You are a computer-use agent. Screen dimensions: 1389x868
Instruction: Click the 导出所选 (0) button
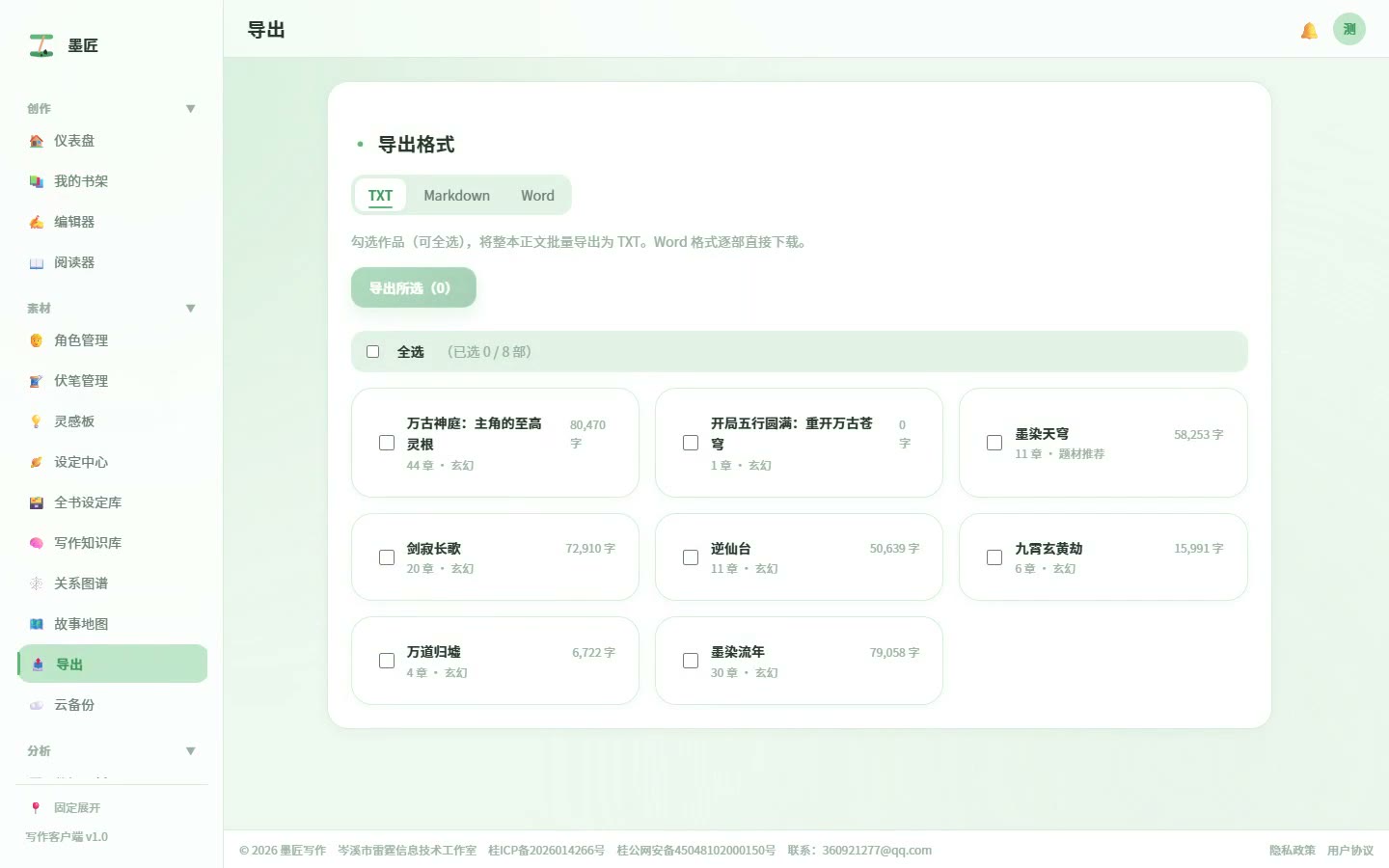tap(413, 287)
